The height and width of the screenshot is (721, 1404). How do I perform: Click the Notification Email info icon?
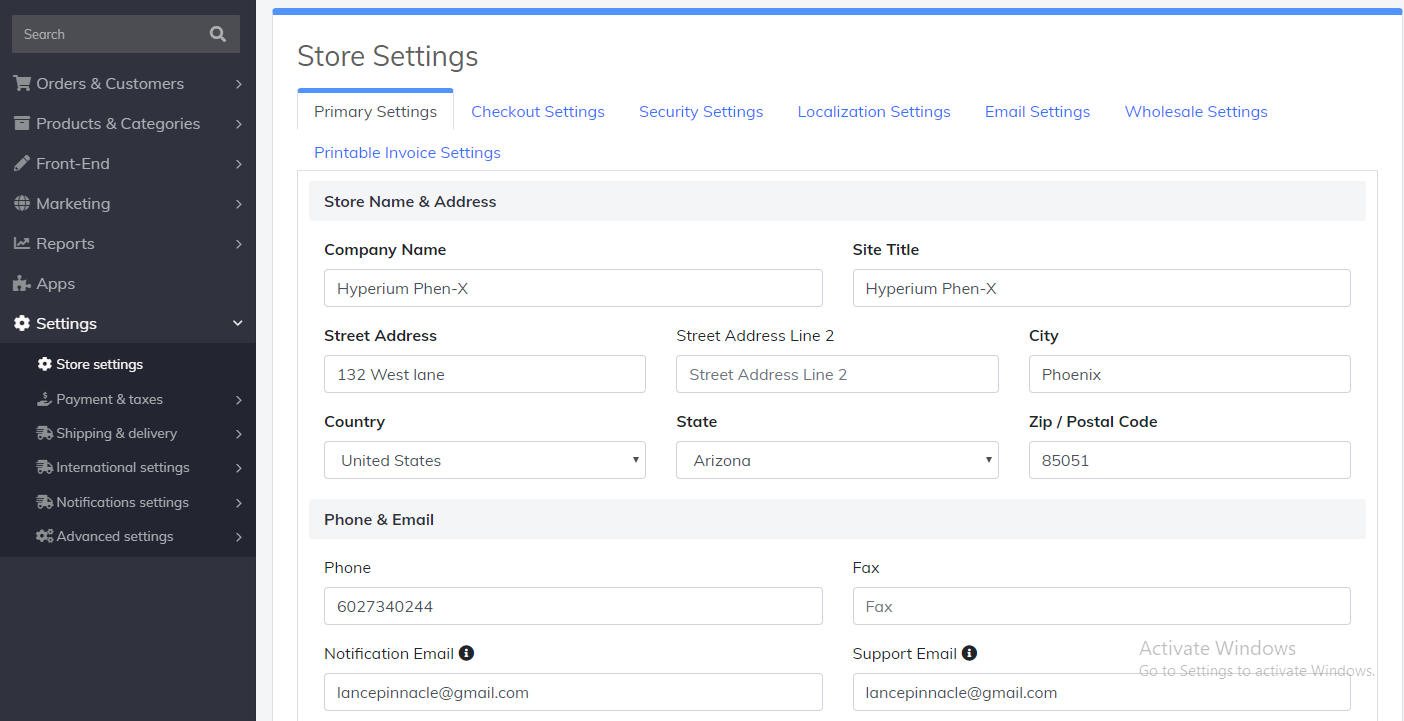tap(466, 653)
